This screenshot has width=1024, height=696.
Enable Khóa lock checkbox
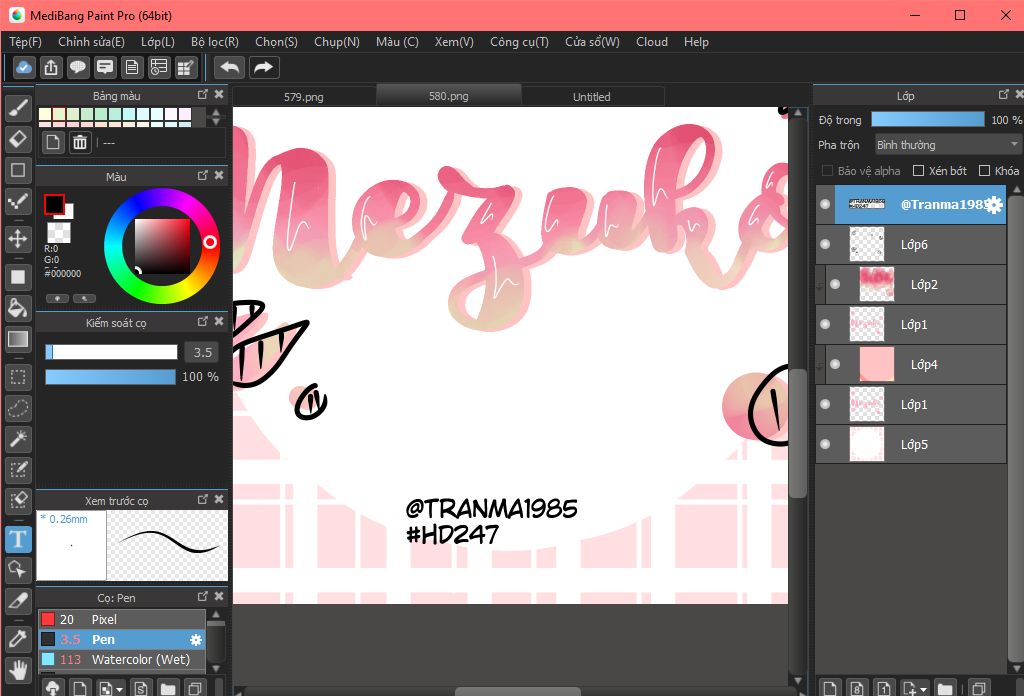(x=984, y=170)
